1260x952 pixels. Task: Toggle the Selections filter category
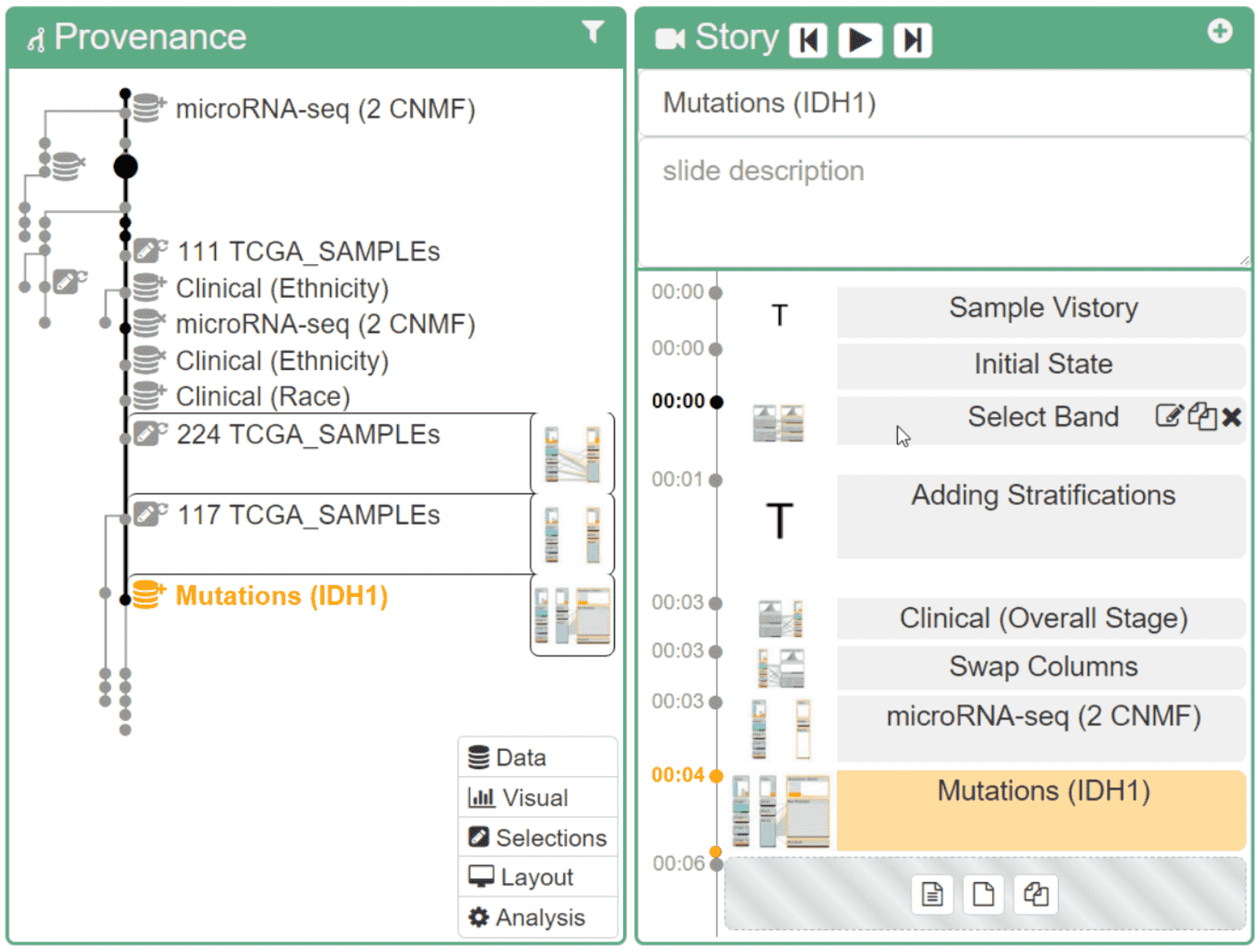pos(538,837)
